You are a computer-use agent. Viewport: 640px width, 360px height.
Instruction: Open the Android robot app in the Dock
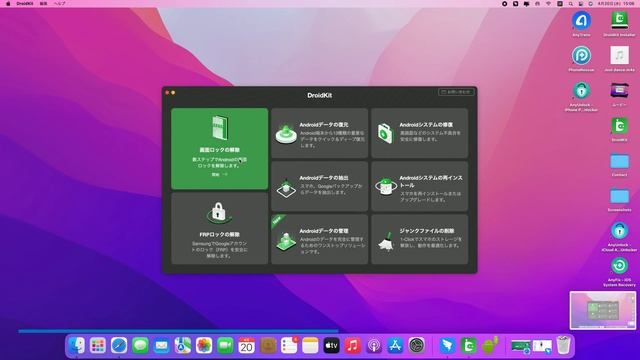point(490,346)
